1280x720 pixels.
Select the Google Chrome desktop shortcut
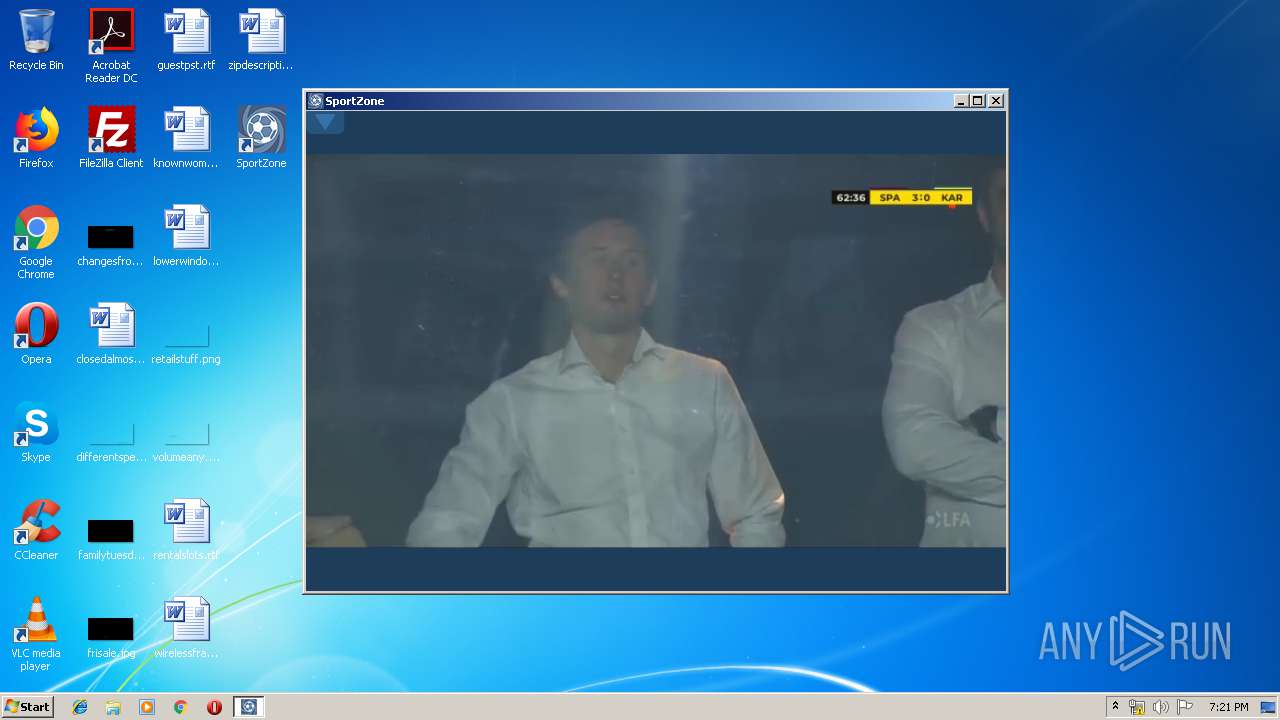point(36,243)
